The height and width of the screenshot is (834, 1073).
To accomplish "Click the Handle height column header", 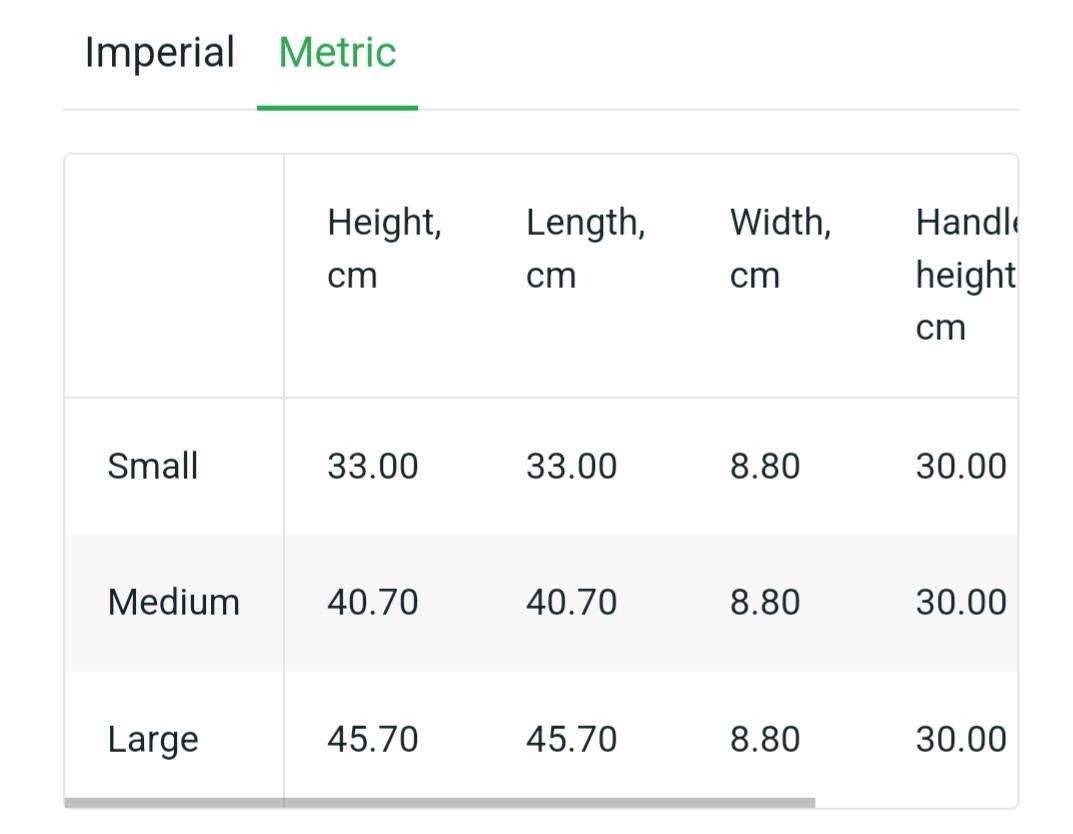I will (966, 274).
